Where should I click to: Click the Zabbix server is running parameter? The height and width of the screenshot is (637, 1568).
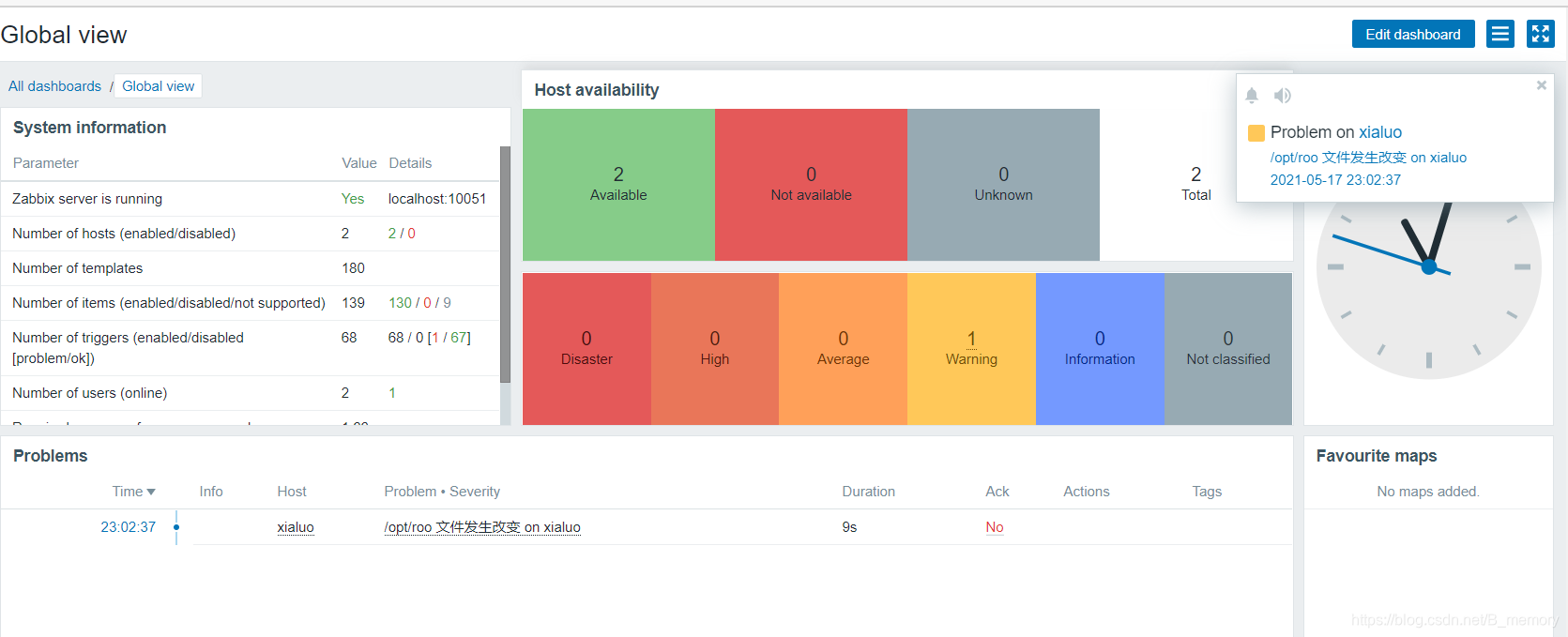[x=87, y=199]
